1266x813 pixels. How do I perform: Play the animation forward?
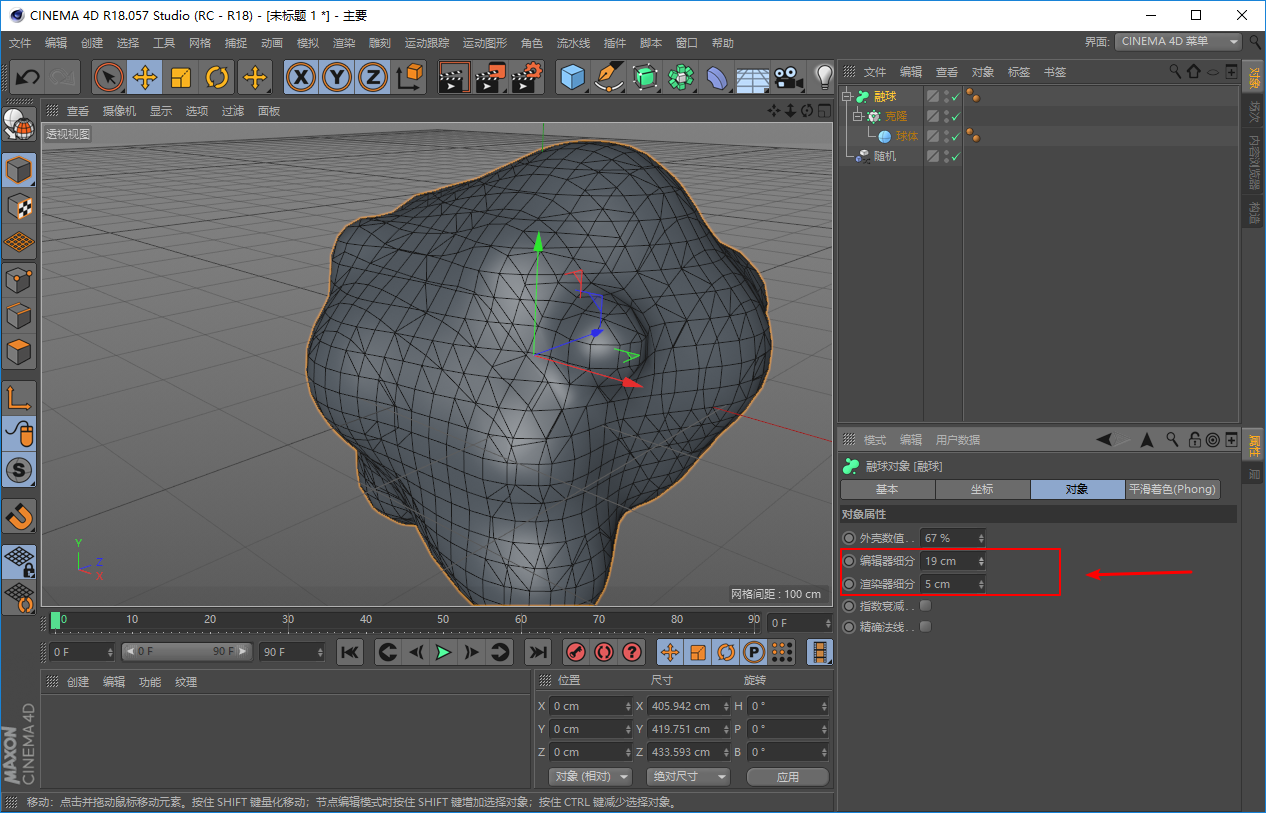443,652
